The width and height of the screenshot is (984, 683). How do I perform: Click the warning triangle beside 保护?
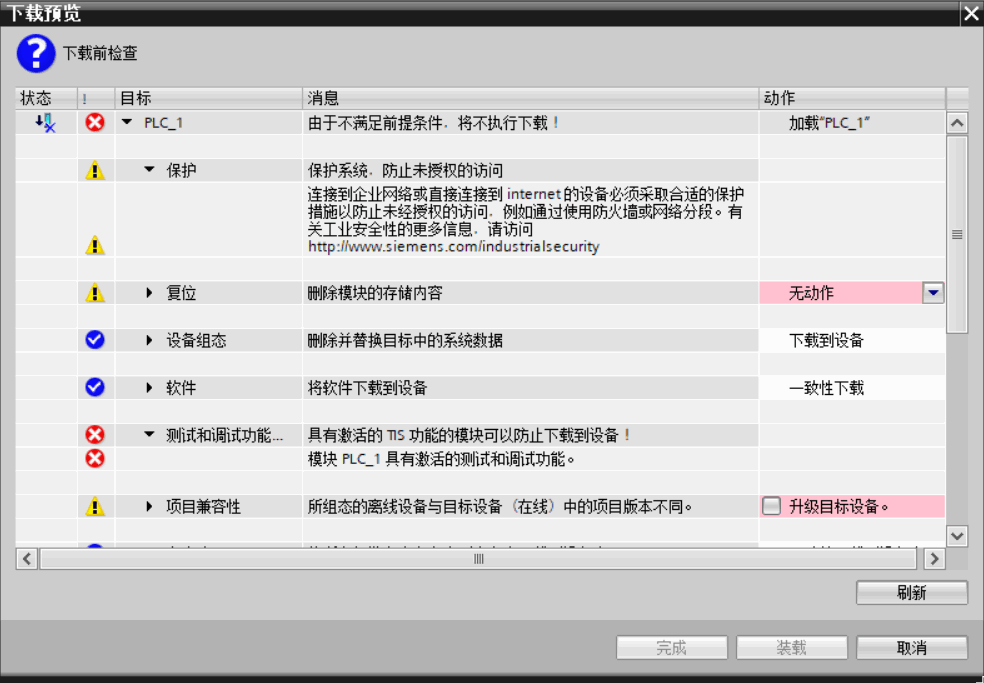point(95,169)
